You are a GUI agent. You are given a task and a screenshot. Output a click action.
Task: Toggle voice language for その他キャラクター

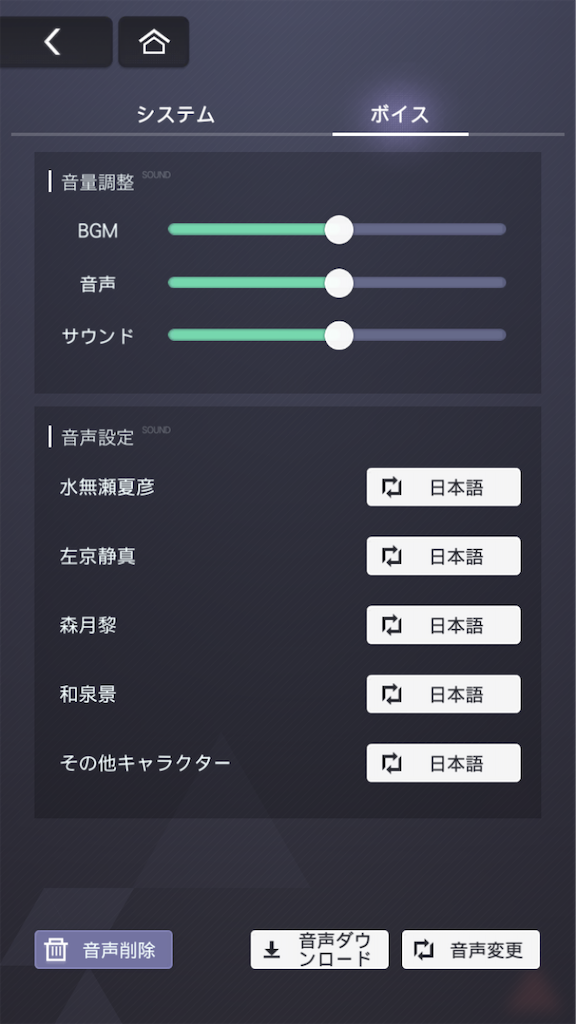(443, 763)
